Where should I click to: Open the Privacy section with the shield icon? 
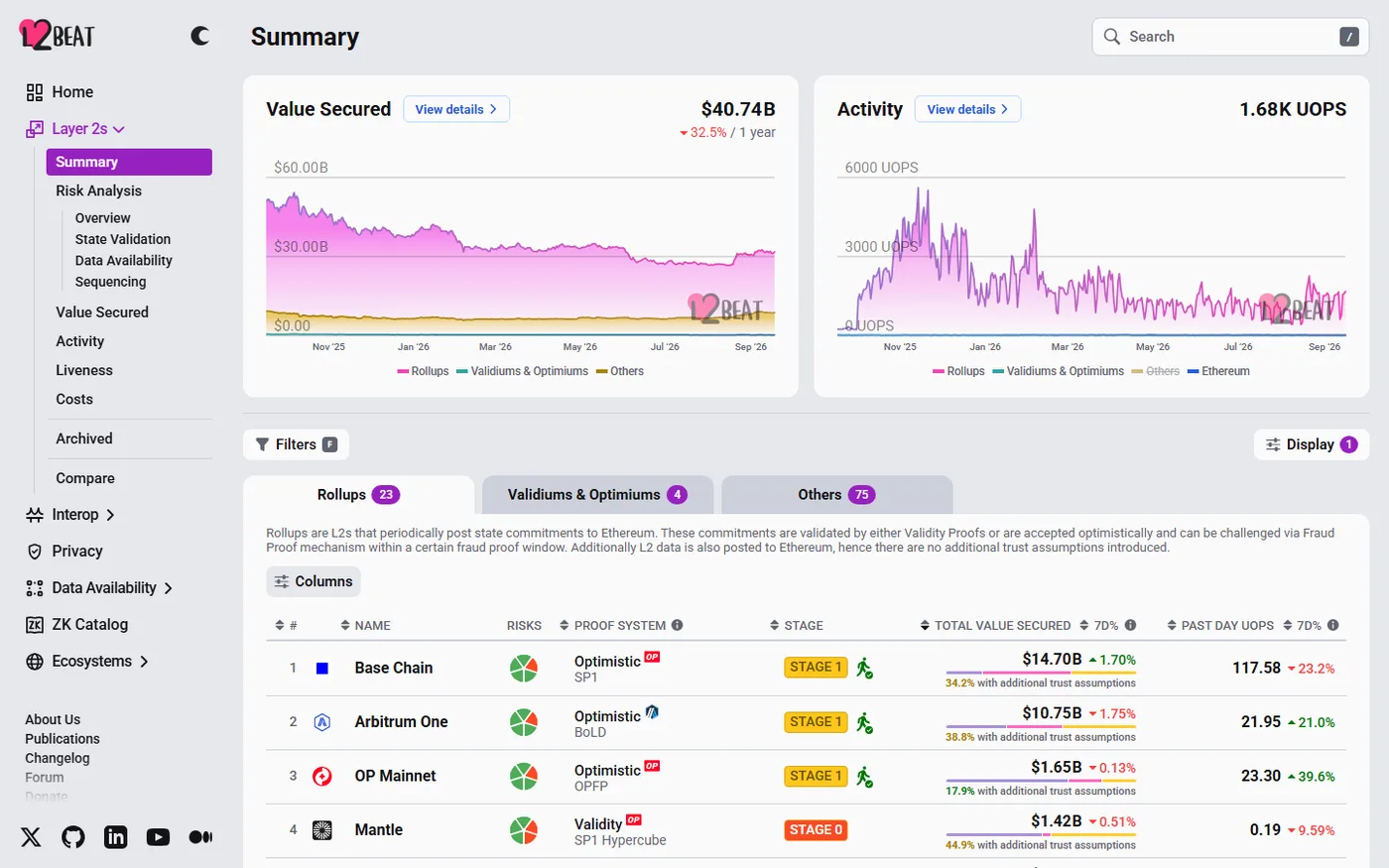64,552
